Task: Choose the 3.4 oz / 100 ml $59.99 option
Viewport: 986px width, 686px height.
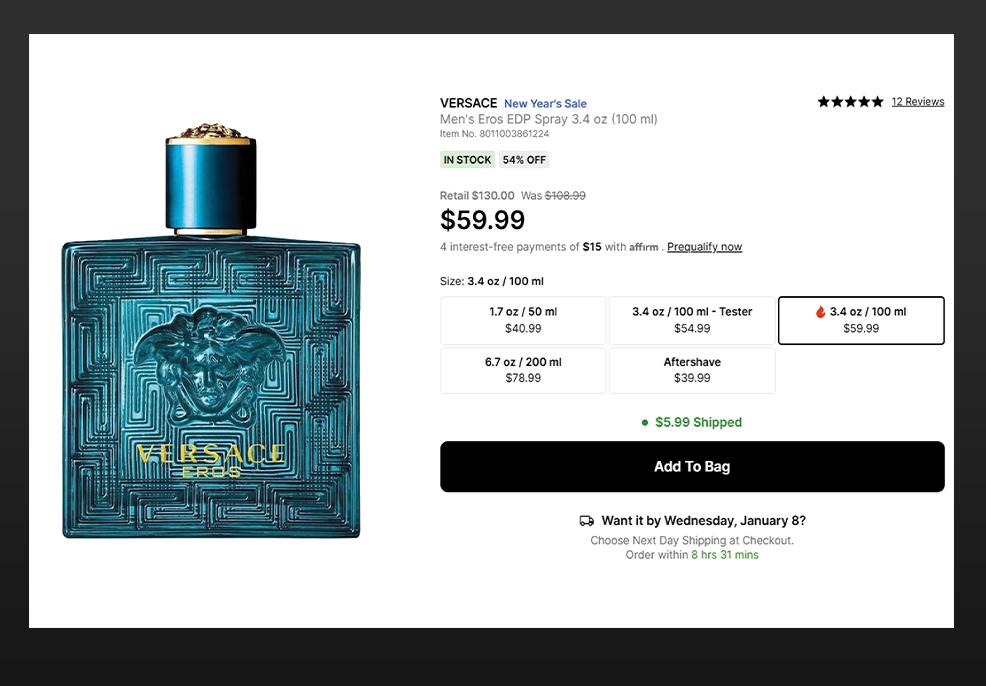Action: (861, 320)
